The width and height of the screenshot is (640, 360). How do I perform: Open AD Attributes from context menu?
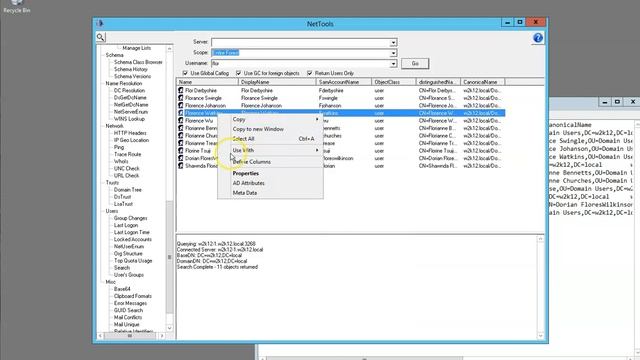(249, 183)
